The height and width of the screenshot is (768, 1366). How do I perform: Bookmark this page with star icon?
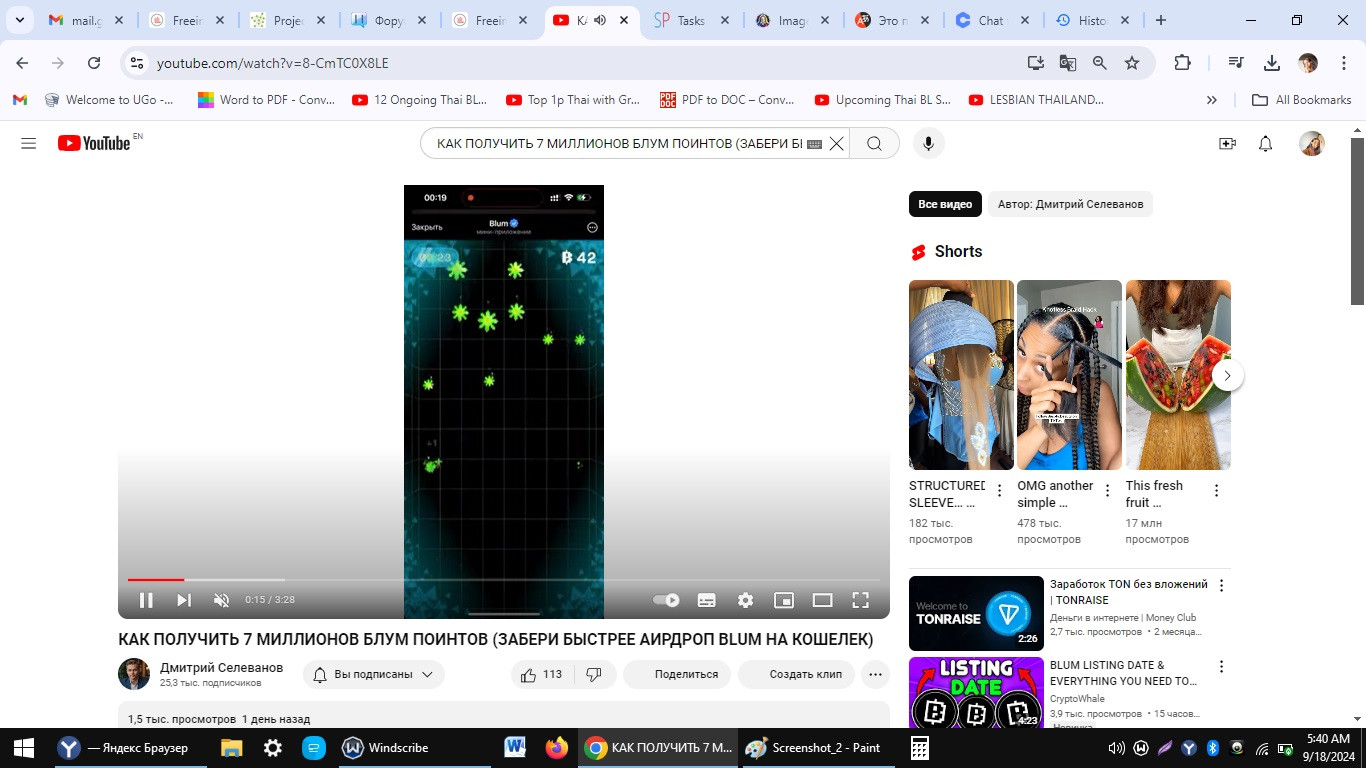coord(1132,63)
